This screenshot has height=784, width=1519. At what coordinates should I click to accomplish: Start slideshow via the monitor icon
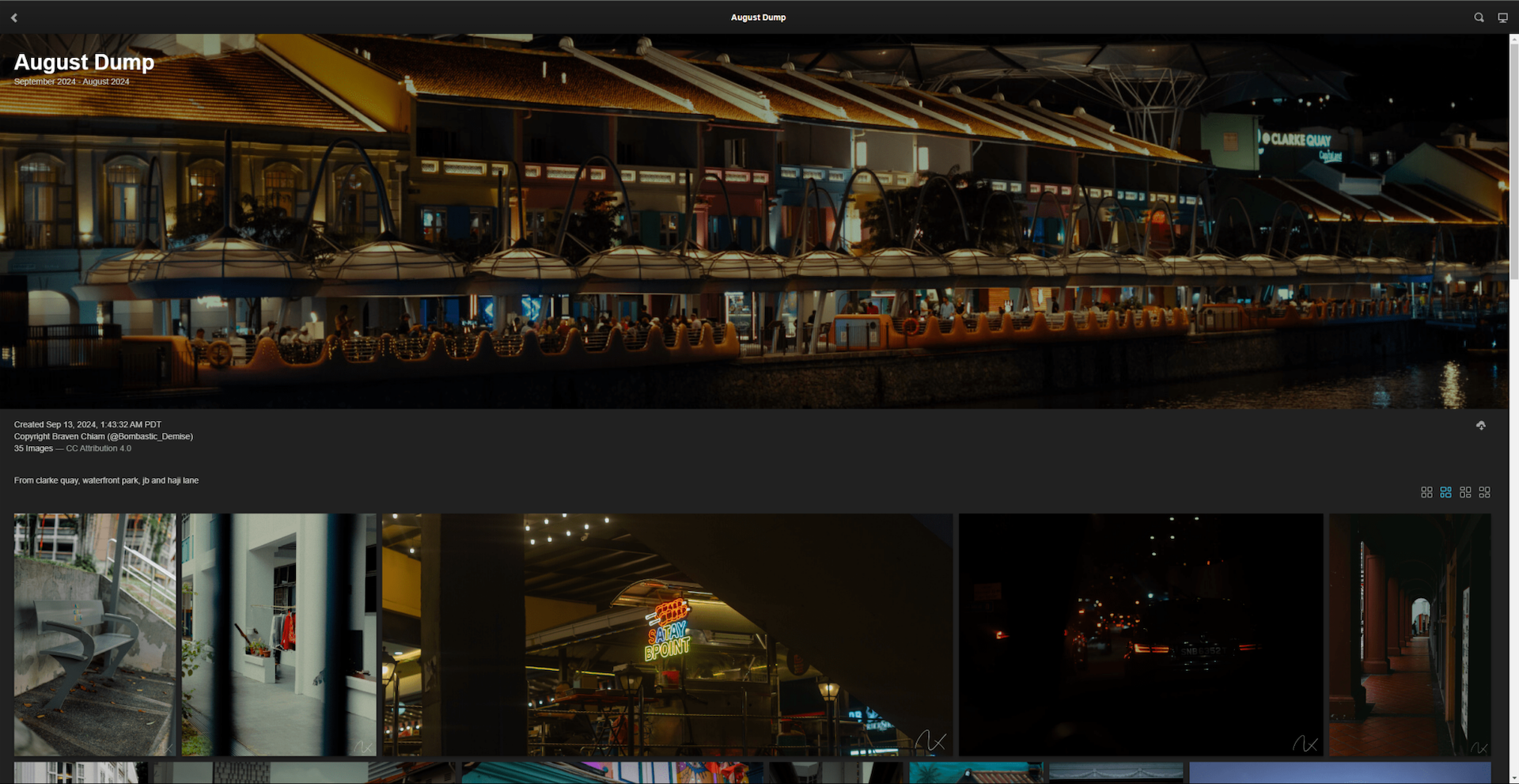(1502, 17)
